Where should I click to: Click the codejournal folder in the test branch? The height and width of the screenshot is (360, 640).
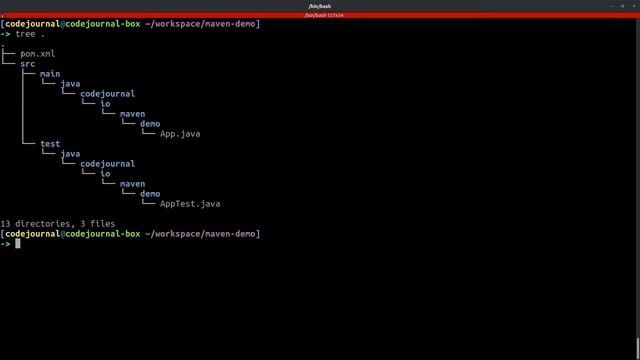tap(107, 164)
